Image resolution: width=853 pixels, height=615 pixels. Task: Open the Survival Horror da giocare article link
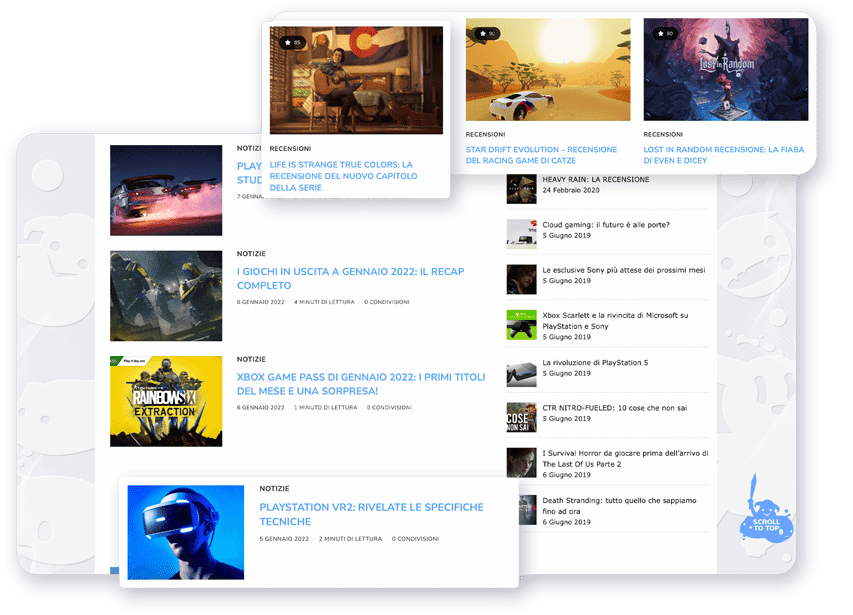pyautogui.click(x=625, y=458)
